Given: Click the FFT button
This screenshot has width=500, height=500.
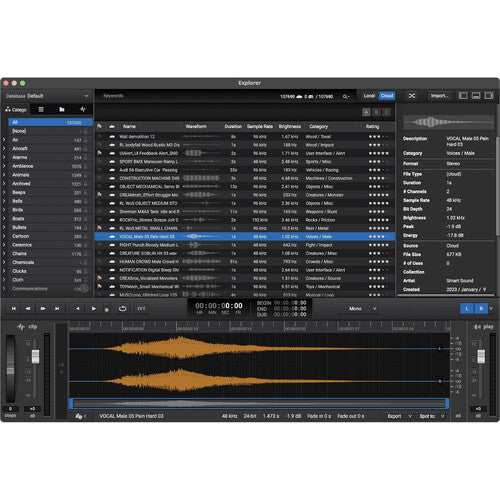Looking at the screenshot, I should [141, 309].
